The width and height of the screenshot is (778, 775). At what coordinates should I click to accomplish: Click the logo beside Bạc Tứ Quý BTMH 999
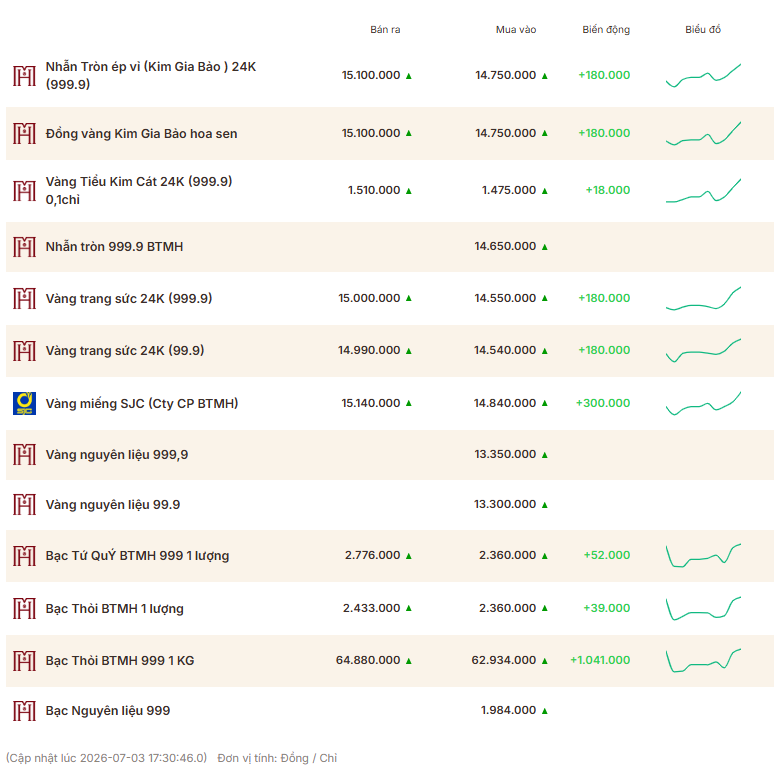24,556
